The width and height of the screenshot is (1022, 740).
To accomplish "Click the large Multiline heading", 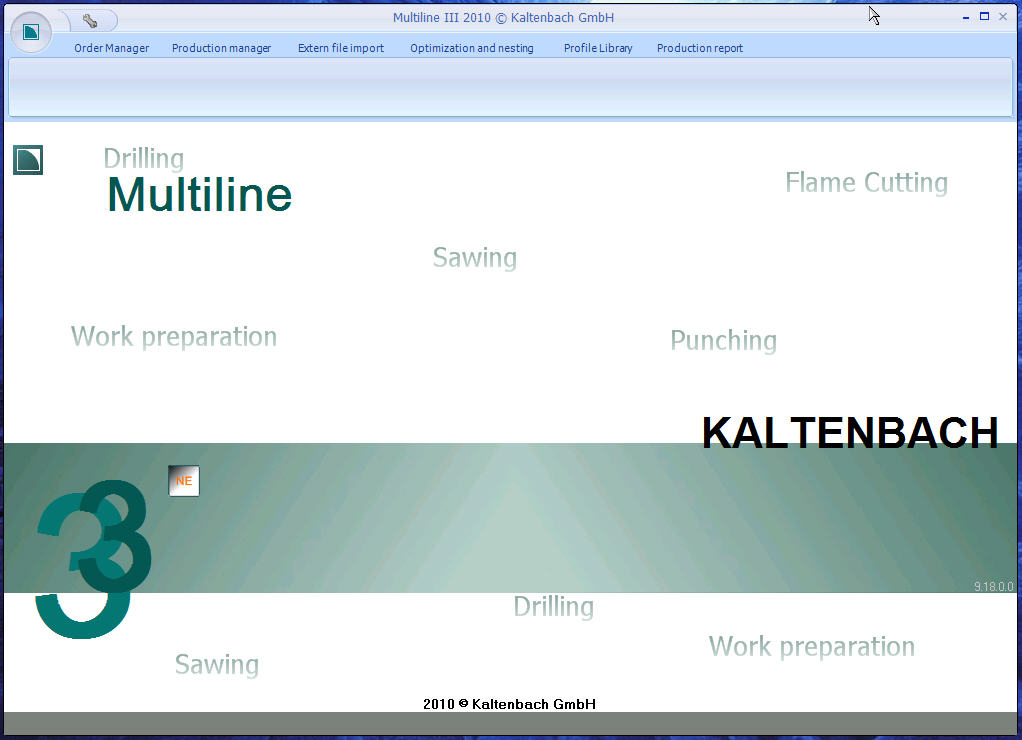I will pyautogui.click(x=199, y=194).
